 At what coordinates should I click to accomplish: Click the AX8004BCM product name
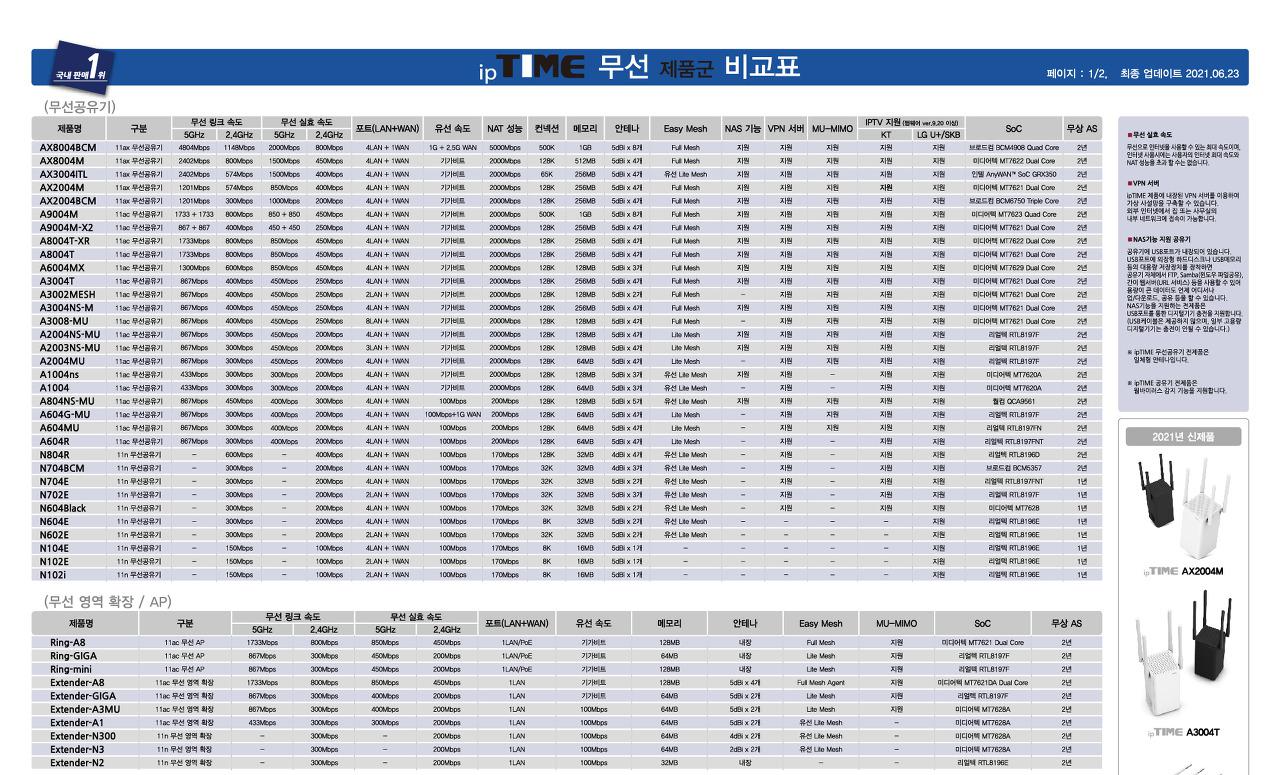coord(68,147)
